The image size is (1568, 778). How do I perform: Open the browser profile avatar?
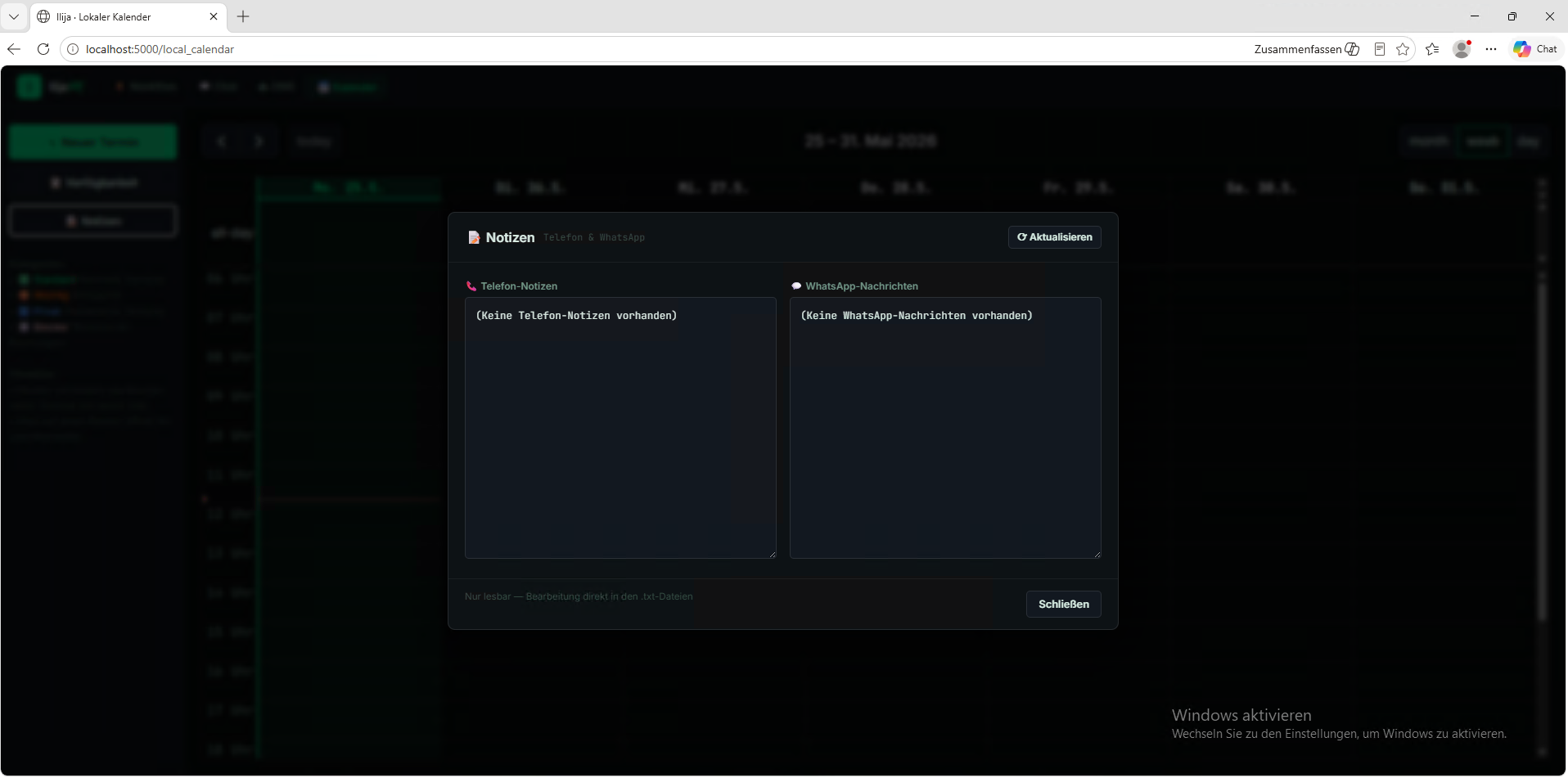1462,49
